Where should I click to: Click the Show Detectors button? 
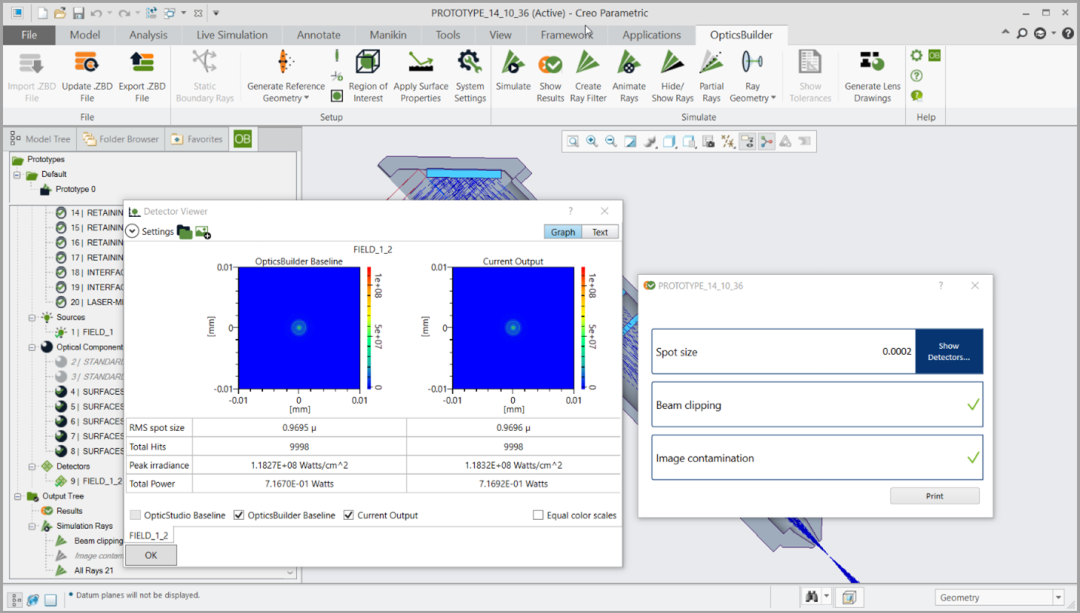(x=949, y=352)
